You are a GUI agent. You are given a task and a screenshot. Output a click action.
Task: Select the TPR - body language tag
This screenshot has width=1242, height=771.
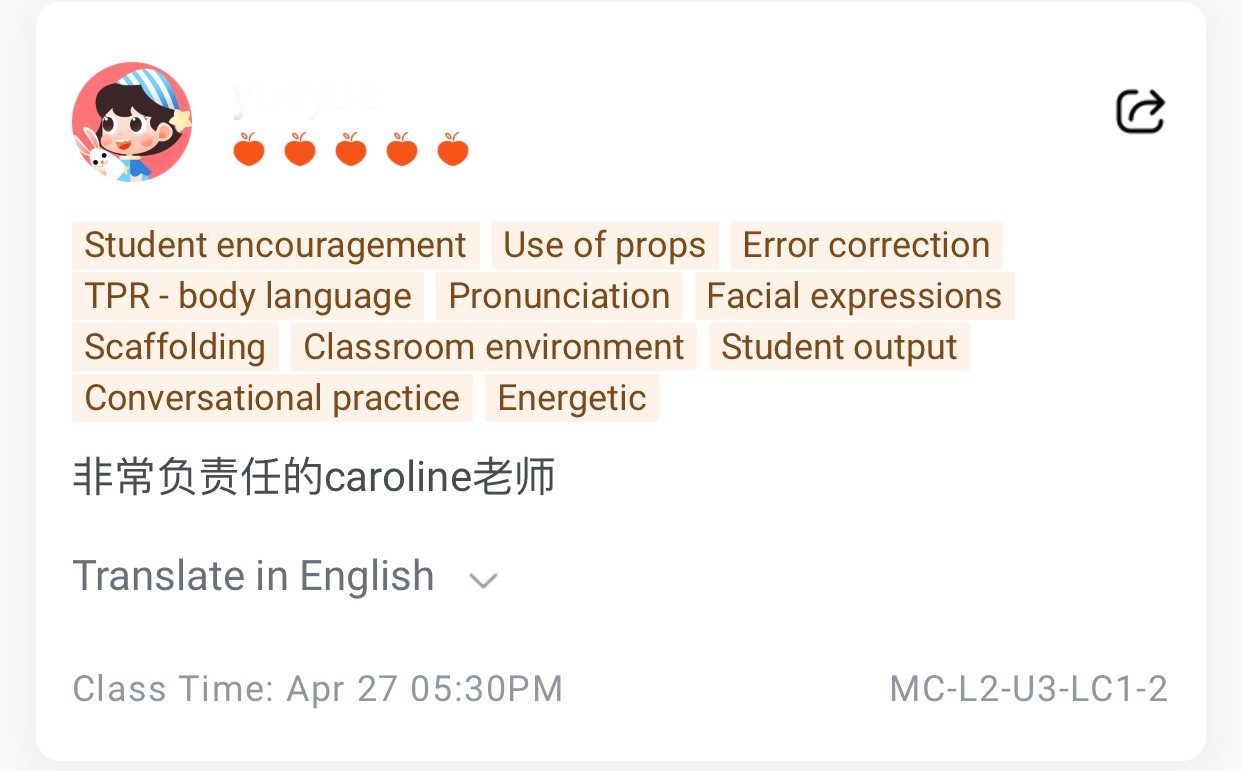tap(248, 296)
